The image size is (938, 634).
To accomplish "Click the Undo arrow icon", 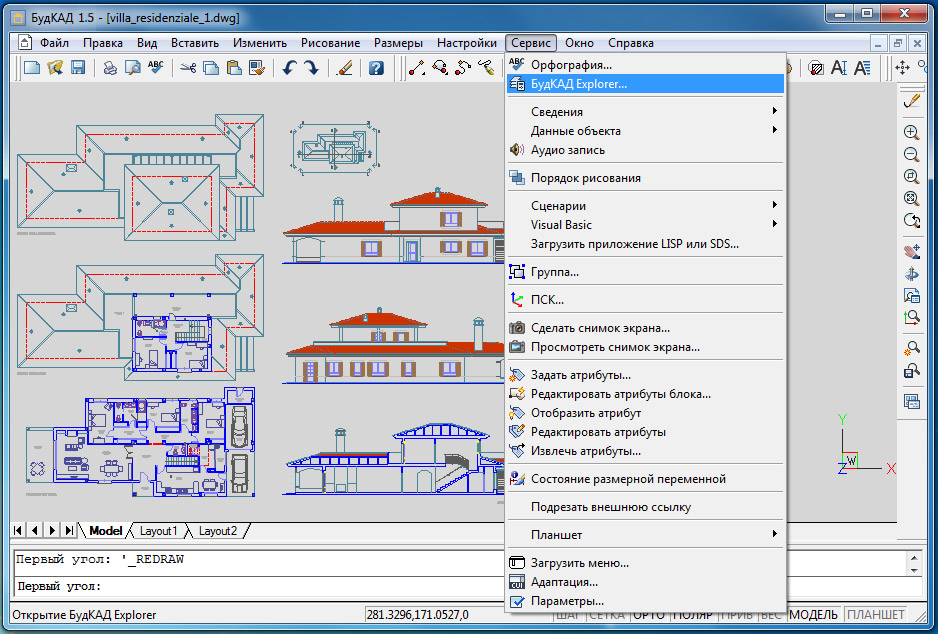I will [289, 68].
